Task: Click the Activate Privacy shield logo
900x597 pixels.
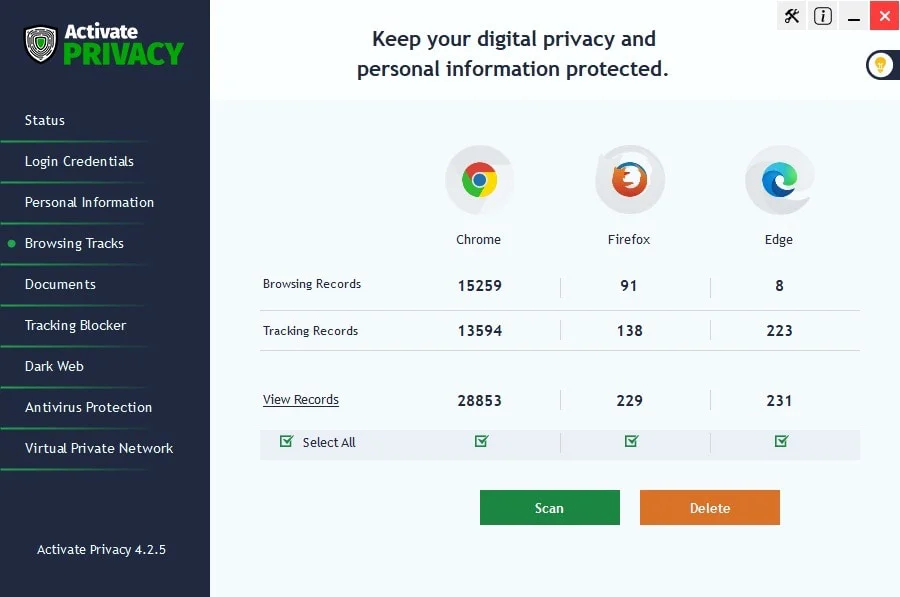Action: coord(38,44)
